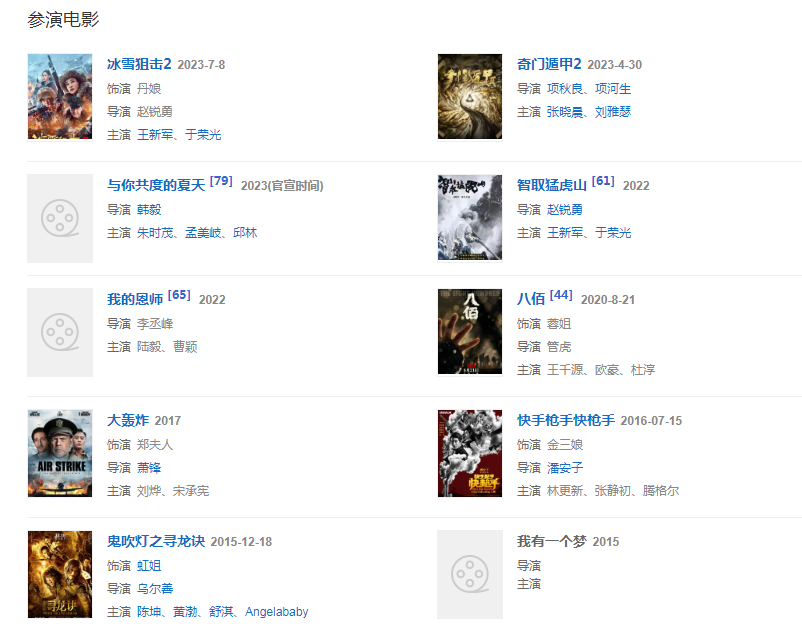Open the 大轰炸 movie title link

click(128, 420)
